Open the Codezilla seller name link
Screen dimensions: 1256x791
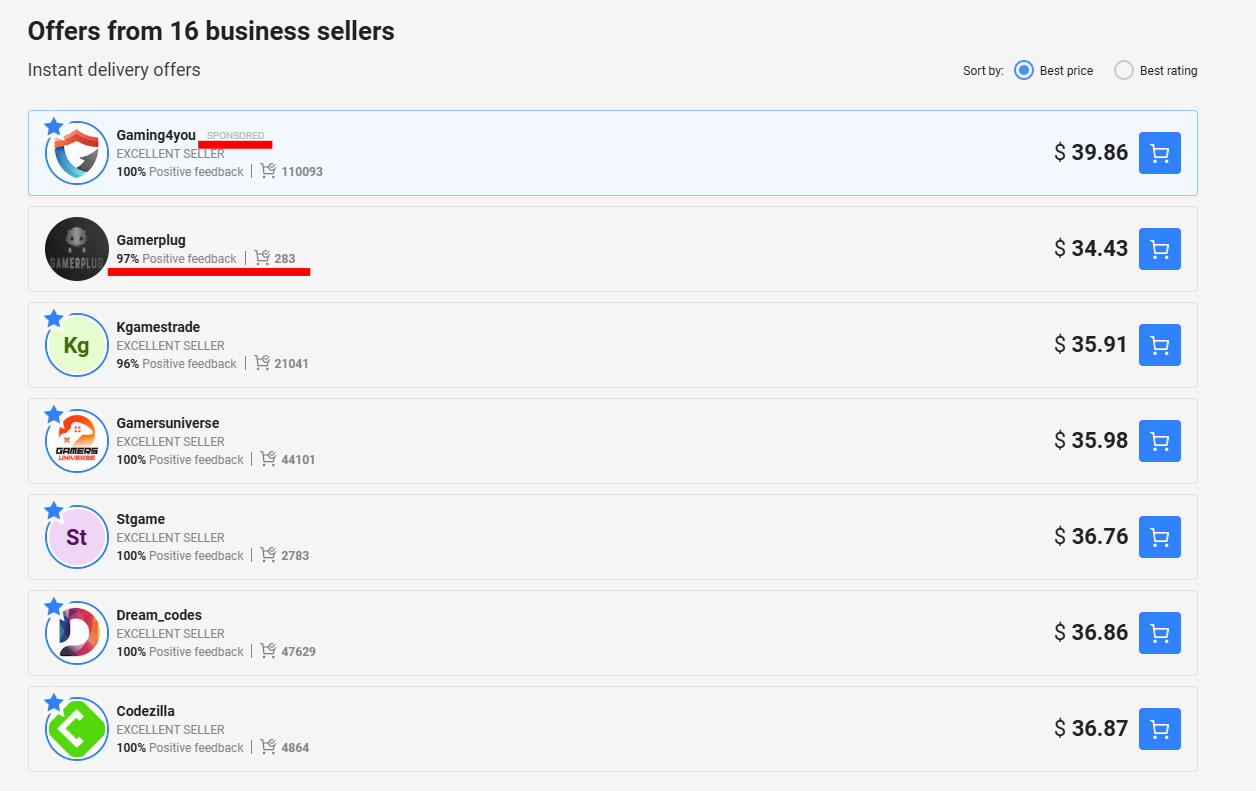coord(146,711)
